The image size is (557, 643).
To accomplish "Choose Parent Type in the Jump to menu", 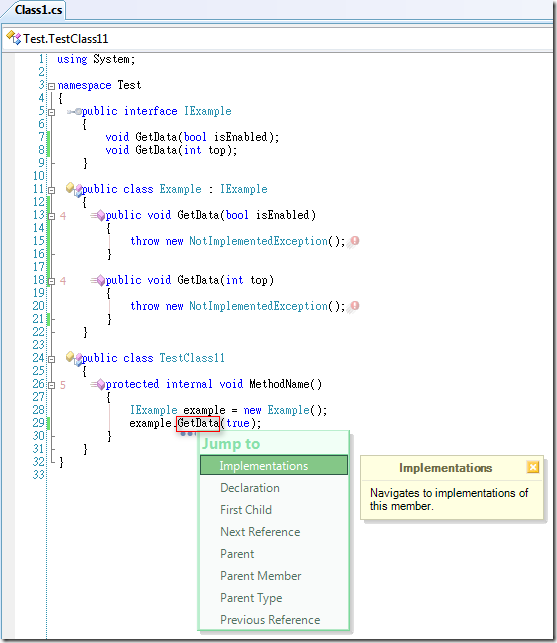I will [x=274, y=598].
